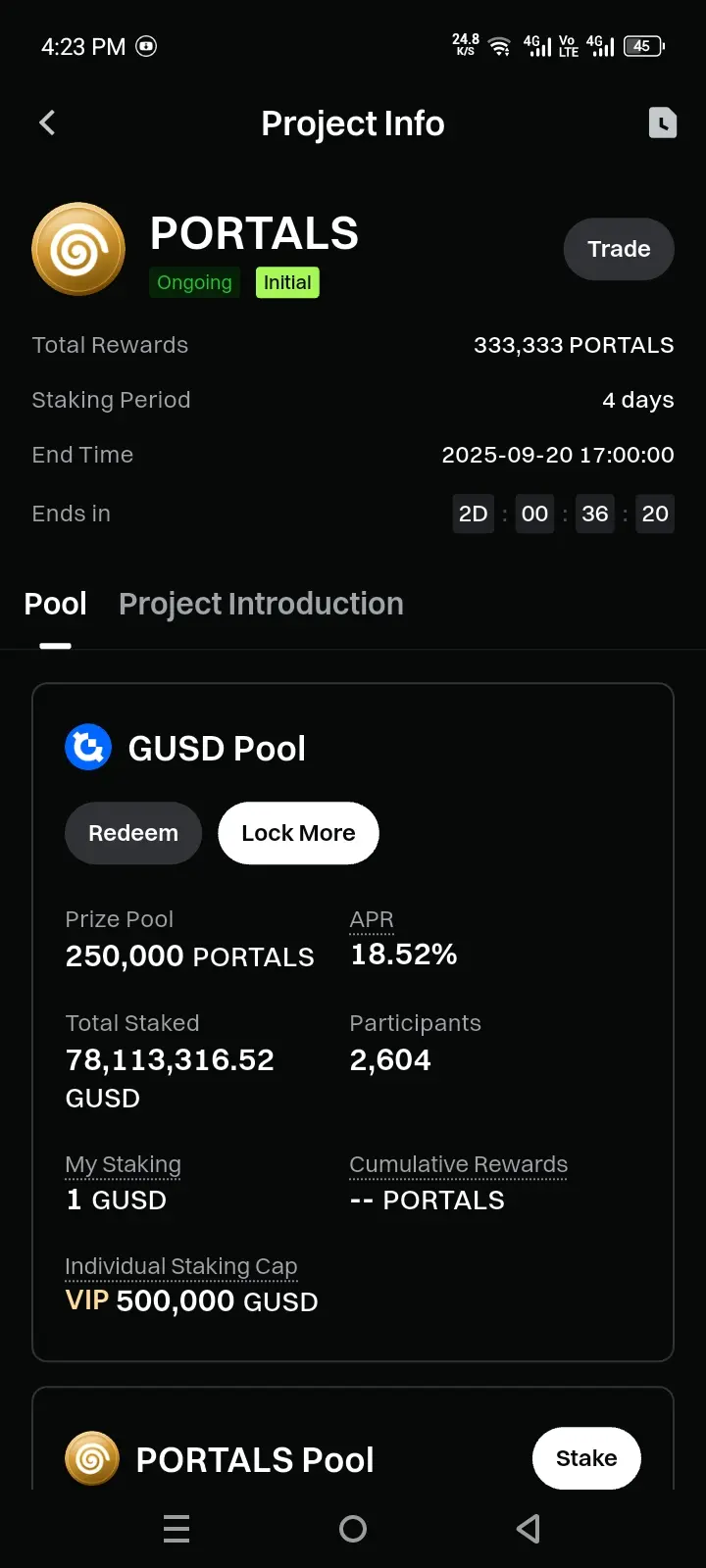Open Android recent apps menu icon
Image resolution: width=706 pixels, height=1568 pixels.
[176, 1529]
